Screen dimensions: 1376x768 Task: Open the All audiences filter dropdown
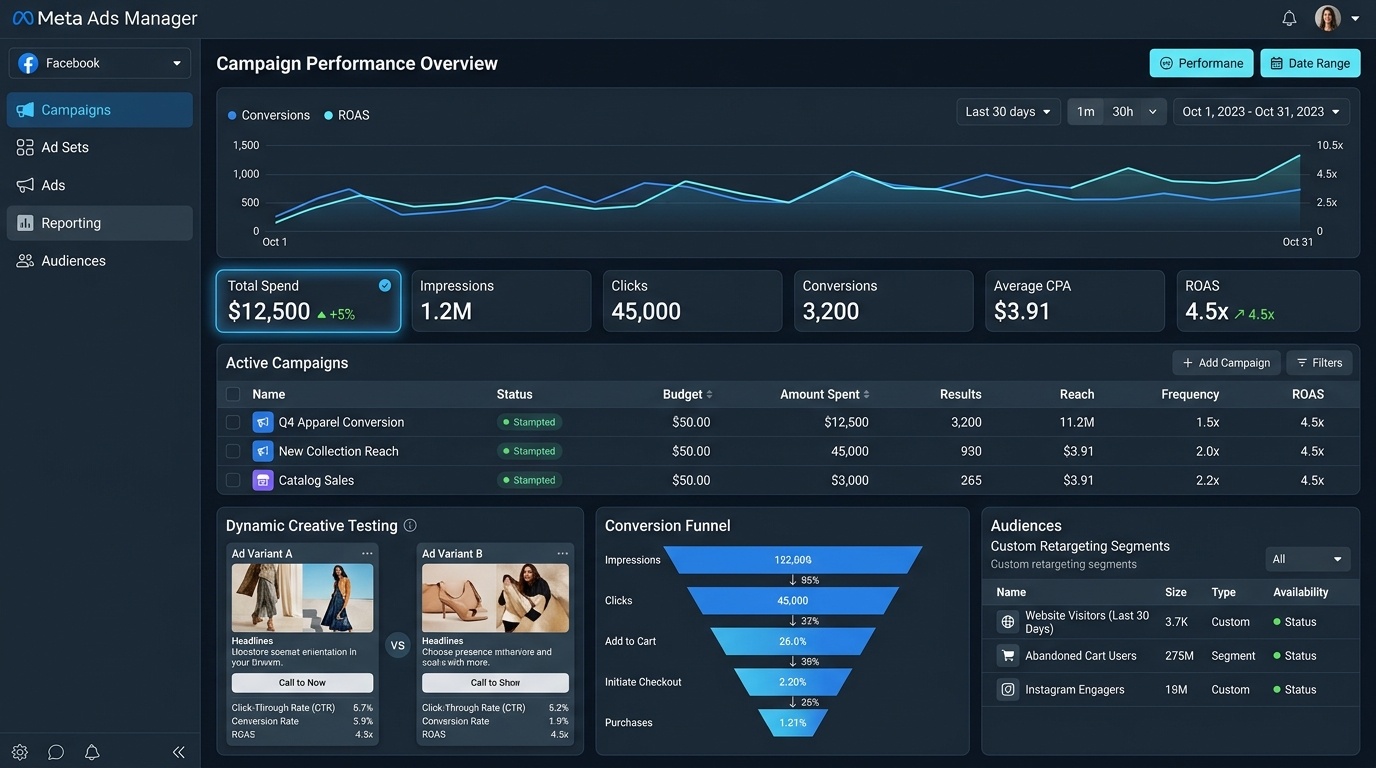coord(1307,559)
